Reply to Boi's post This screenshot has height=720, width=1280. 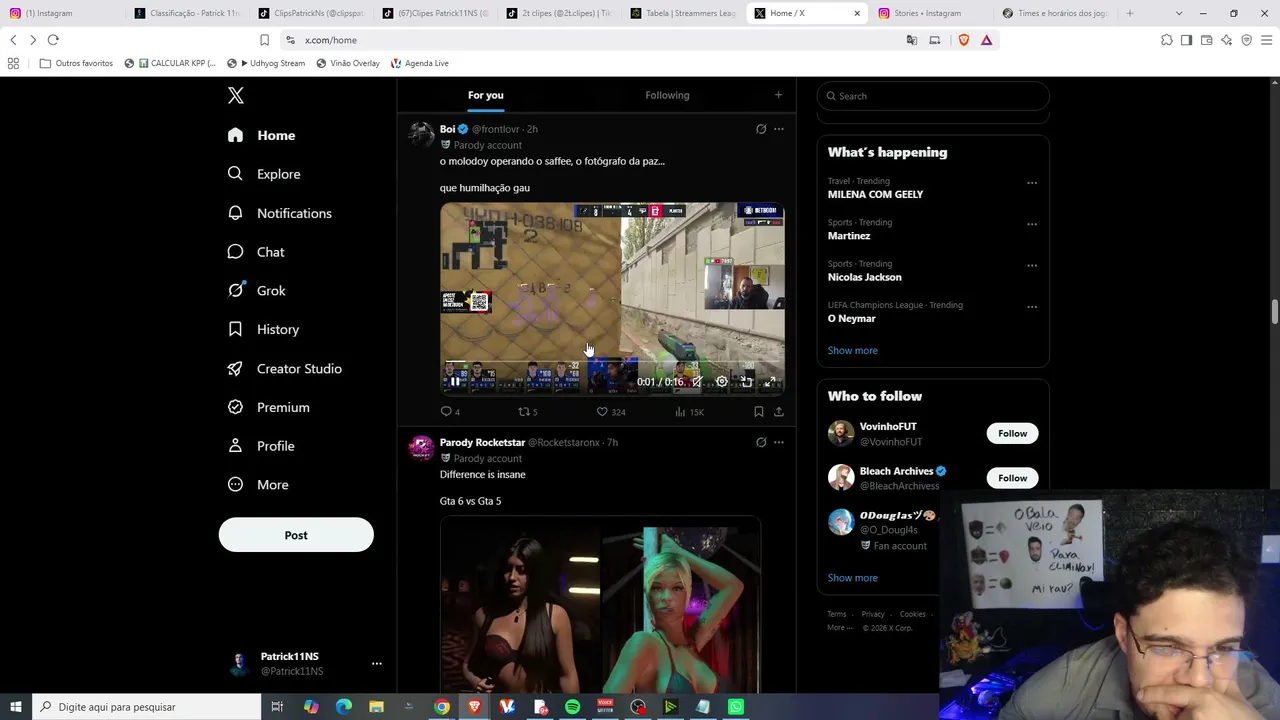click(450, 412)
